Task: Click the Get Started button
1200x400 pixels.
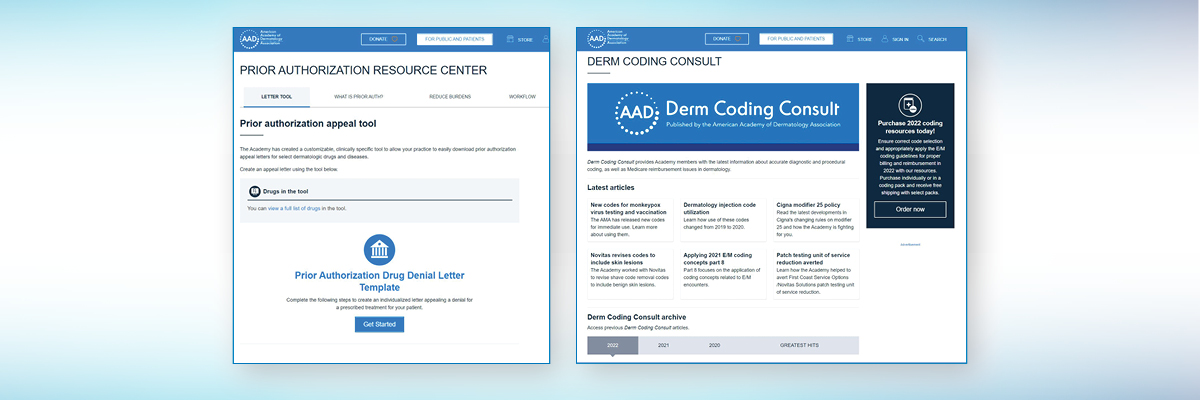Action: click(x=380, y=324)
